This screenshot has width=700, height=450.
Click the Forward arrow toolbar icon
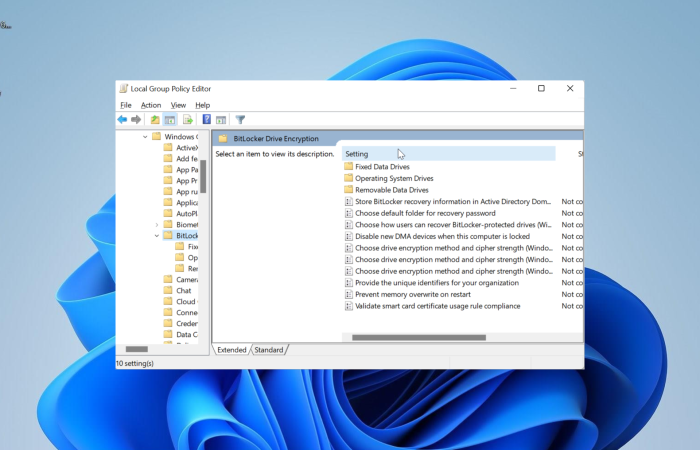tap(136, 120)
